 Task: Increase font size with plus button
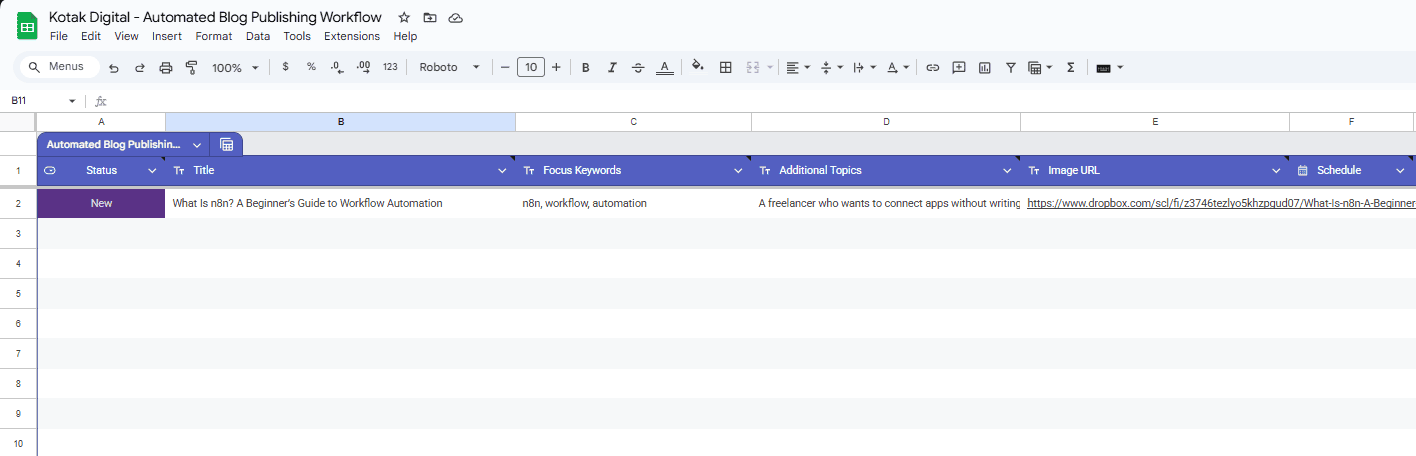coord(556,67)
